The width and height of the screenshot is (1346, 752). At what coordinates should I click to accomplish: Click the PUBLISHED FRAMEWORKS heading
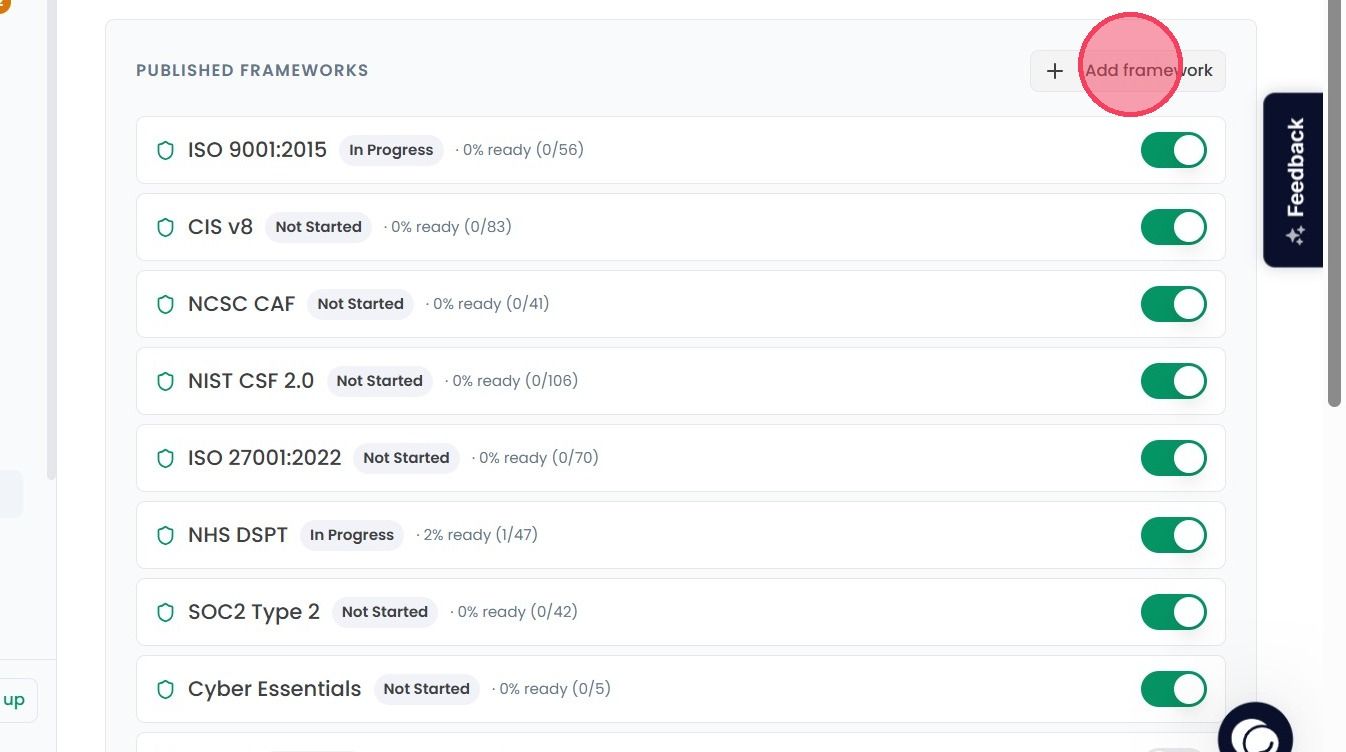tap(252, 71)
